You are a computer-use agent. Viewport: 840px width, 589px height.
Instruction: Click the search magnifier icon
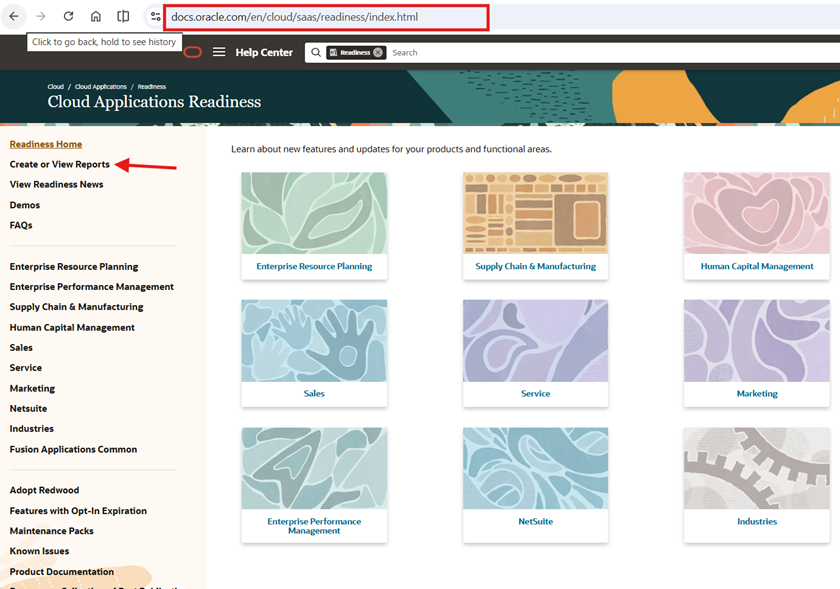pos(316,52)
